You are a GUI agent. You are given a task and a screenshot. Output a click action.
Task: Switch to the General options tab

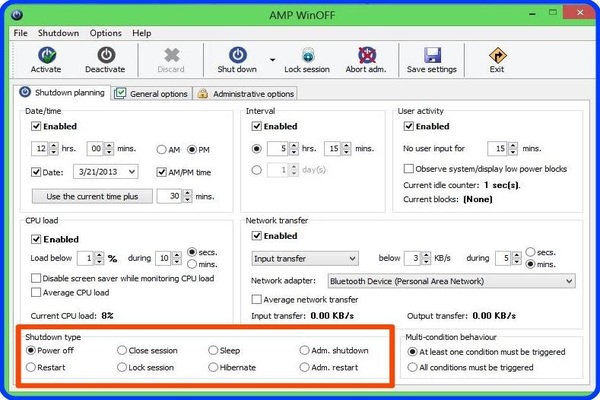(152, 94)
